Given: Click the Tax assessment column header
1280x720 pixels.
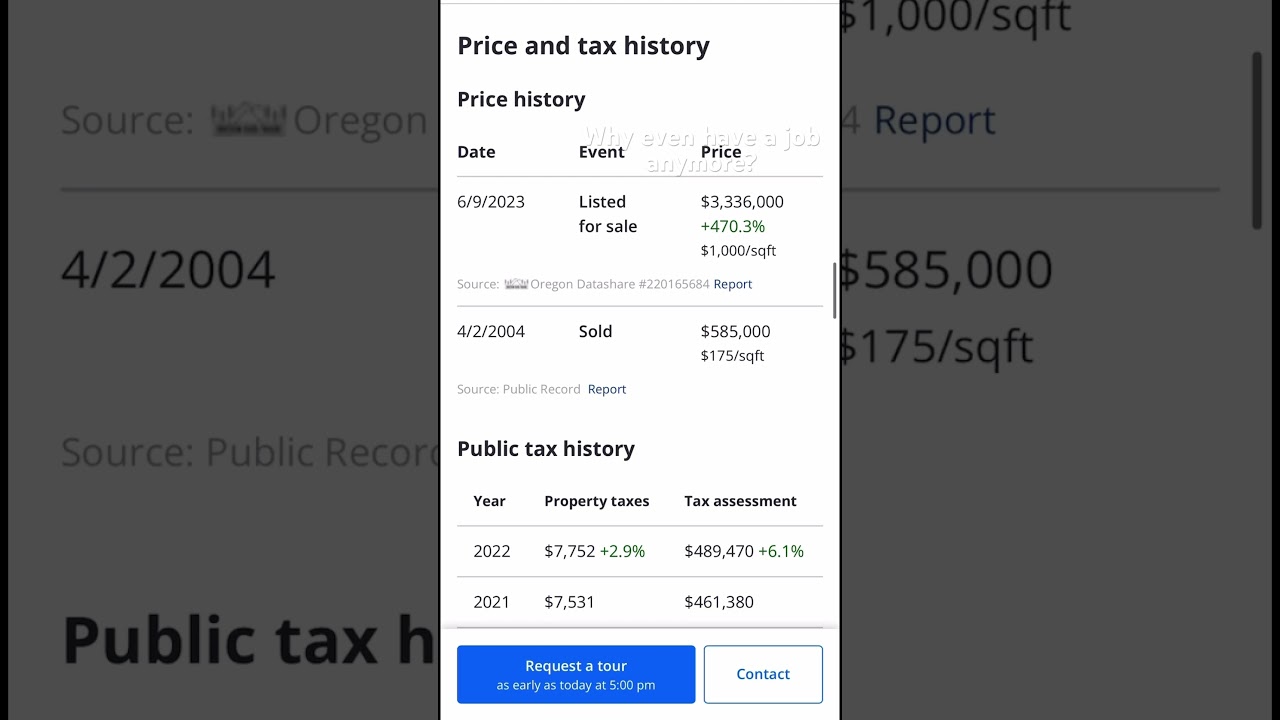Looking at the screenshot, I should point(740,501).
